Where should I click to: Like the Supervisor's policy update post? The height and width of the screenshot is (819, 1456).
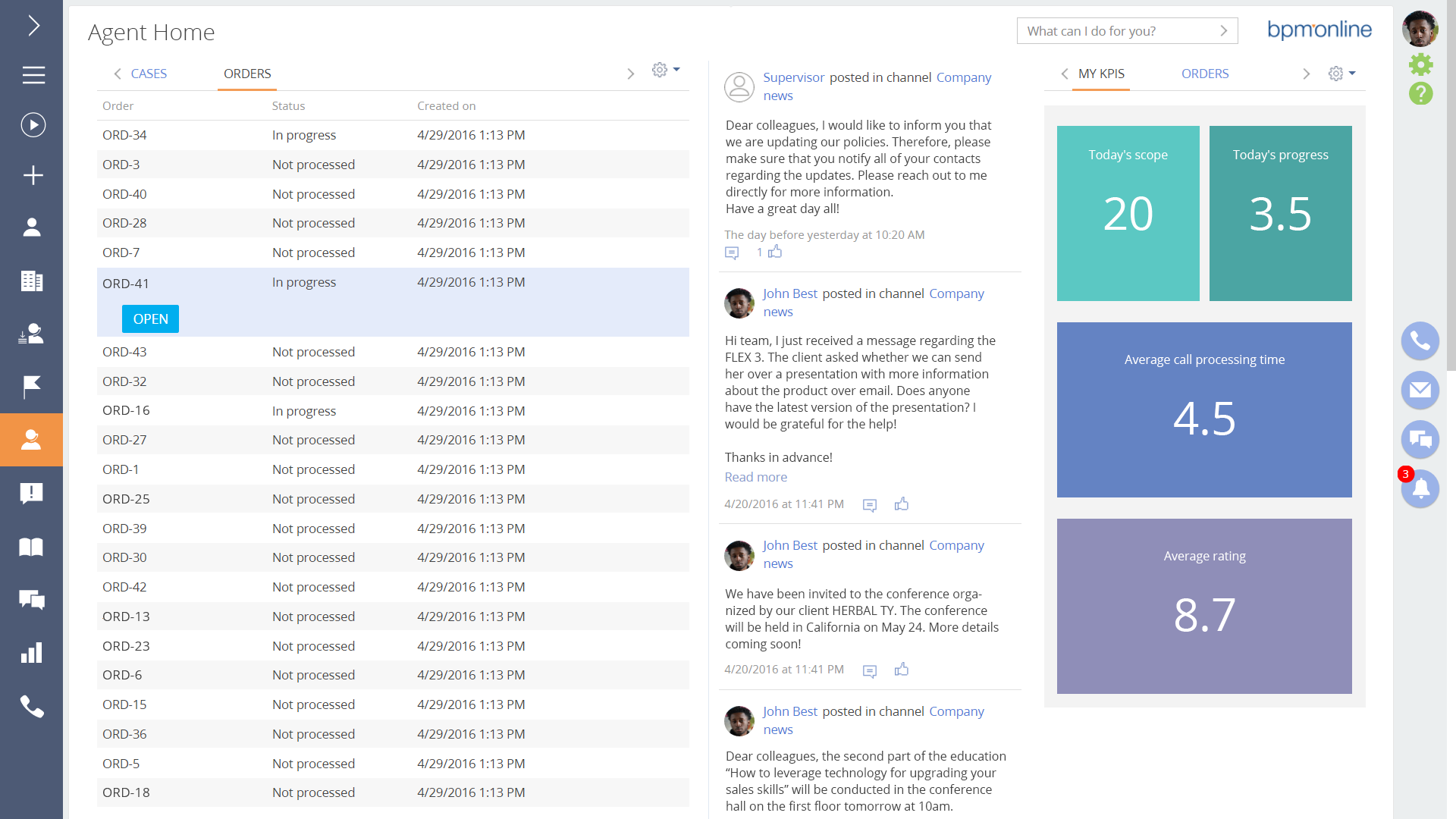[x=774, y=252]
